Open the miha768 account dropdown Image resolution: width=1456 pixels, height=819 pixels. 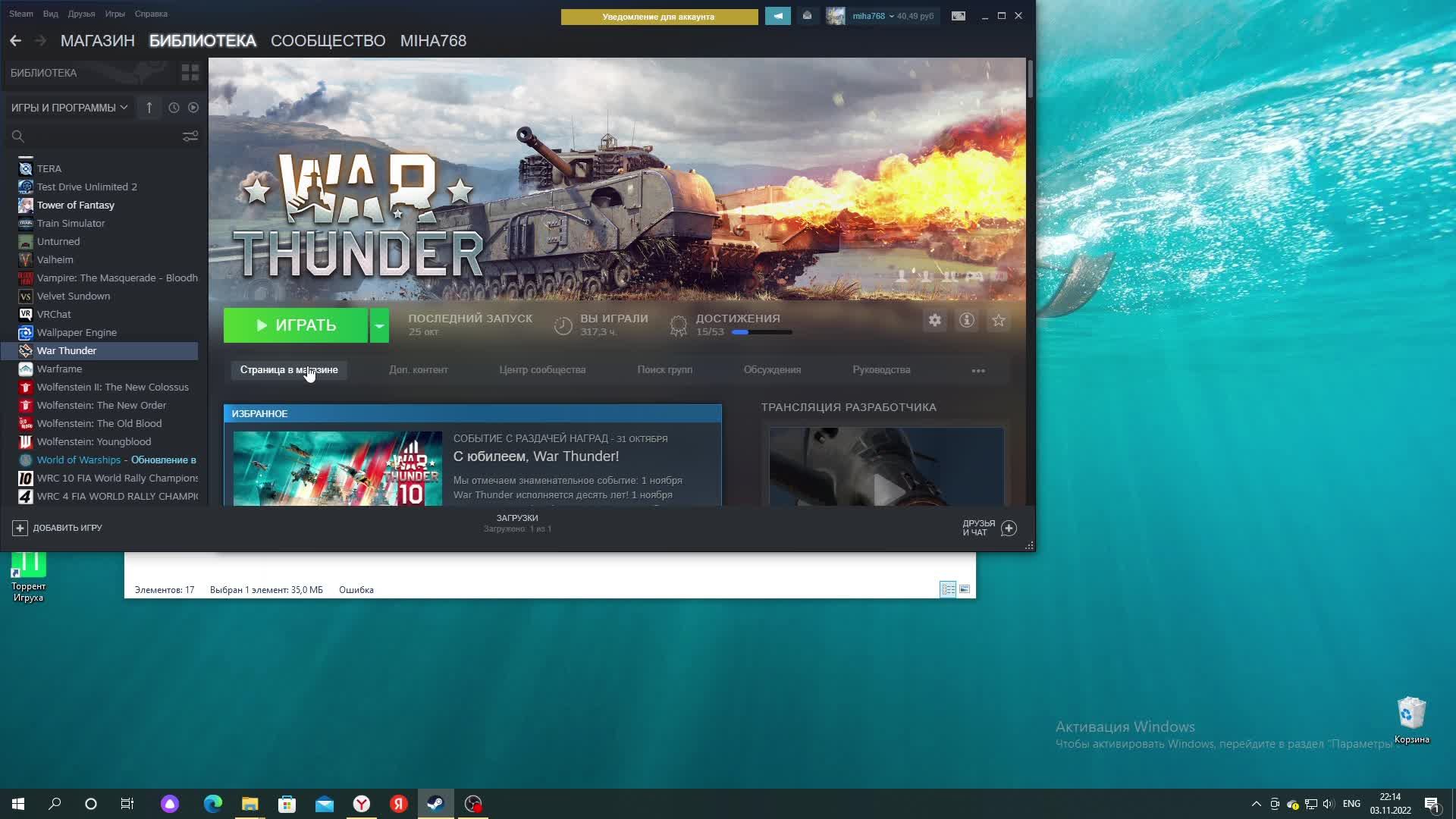click(872, 16)
